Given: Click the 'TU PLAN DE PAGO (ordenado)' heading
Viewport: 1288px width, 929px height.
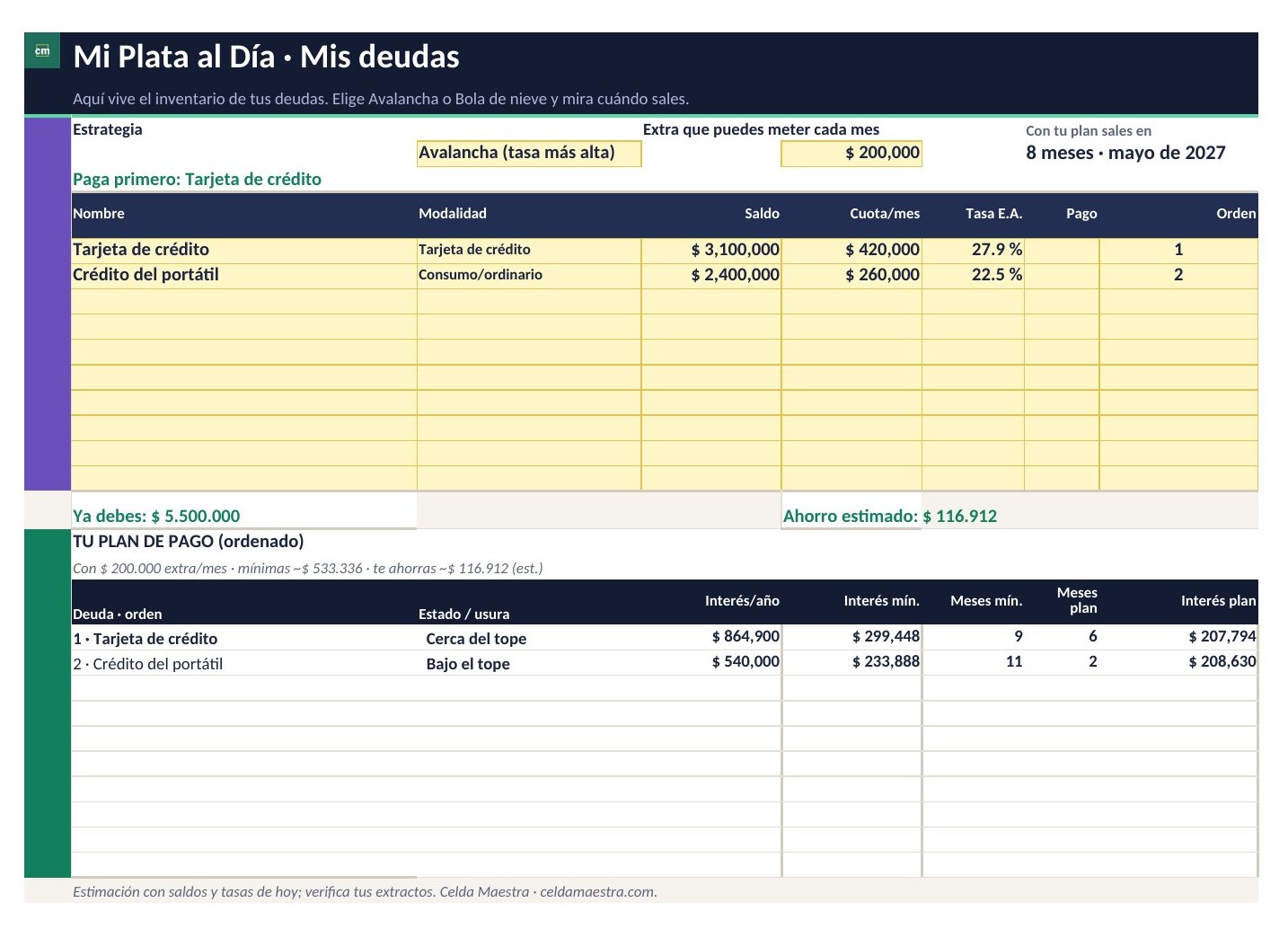Looking at the screenshot, I should coord(189,541).
